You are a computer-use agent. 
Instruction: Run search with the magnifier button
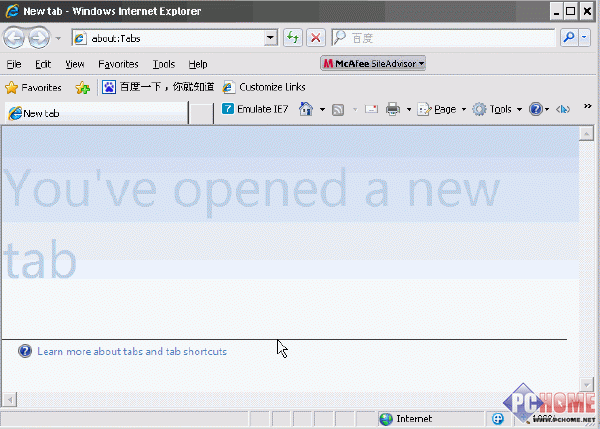click(x=569, y=38)
